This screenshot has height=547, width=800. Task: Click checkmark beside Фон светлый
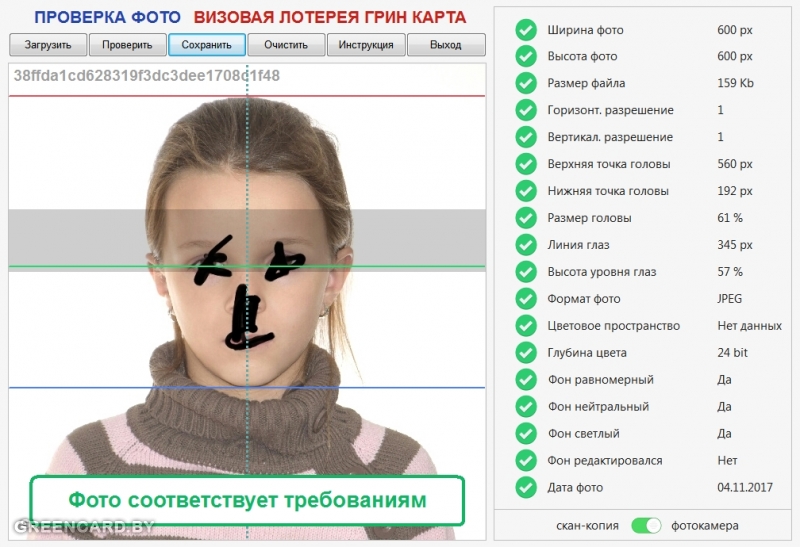[x=526, y=434]
